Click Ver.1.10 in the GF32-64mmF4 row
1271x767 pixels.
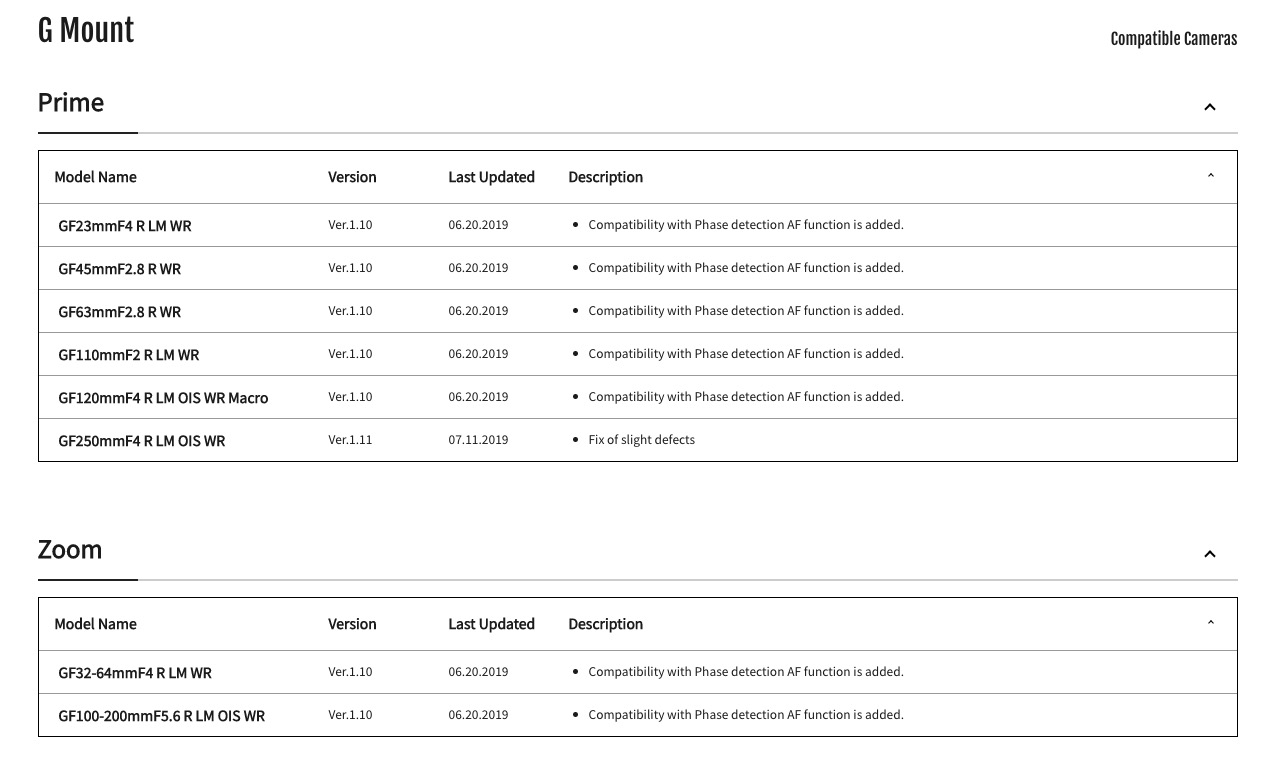tap(350, 672)
